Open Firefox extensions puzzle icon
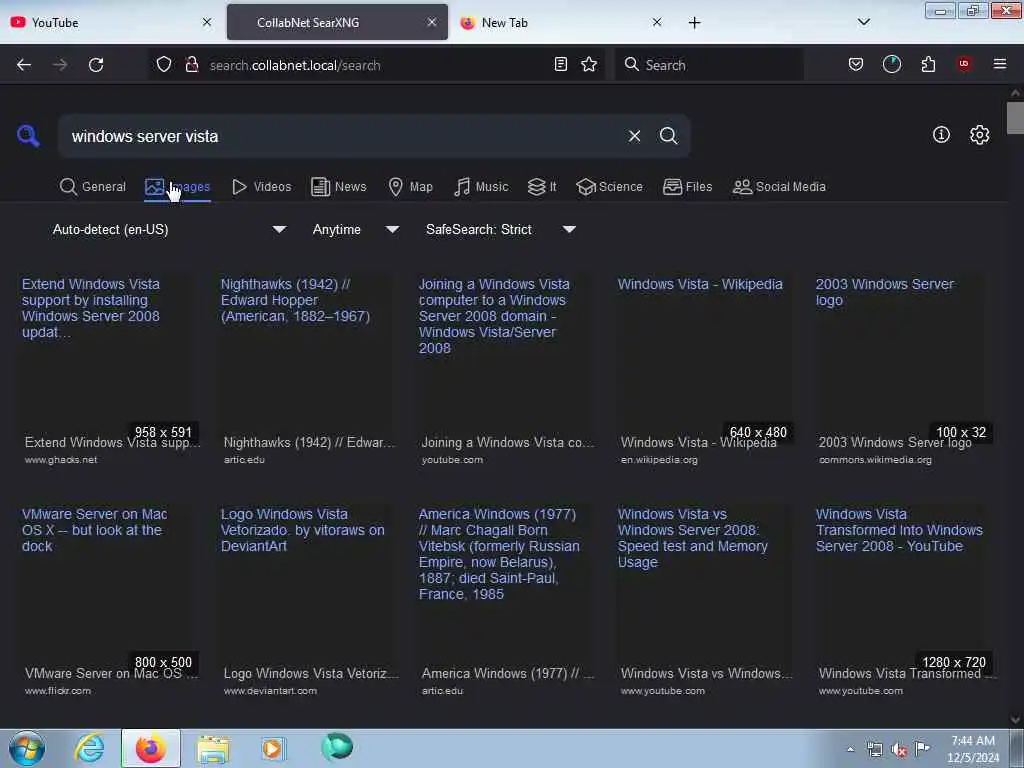Screen dimensions: 1024x768 (928, 64)
